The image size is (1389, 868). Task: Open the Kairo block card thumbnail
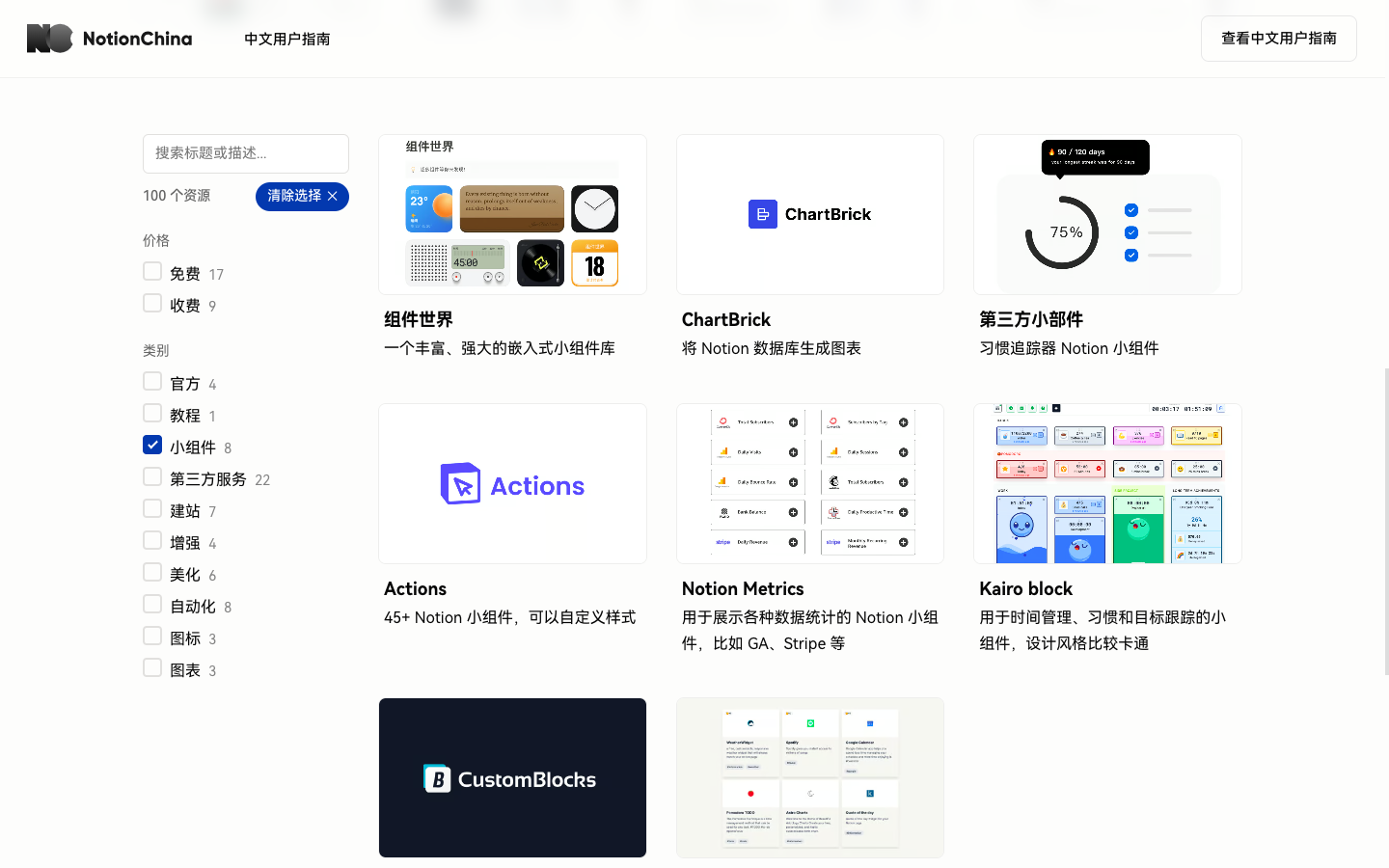[x=1107, y=483]
